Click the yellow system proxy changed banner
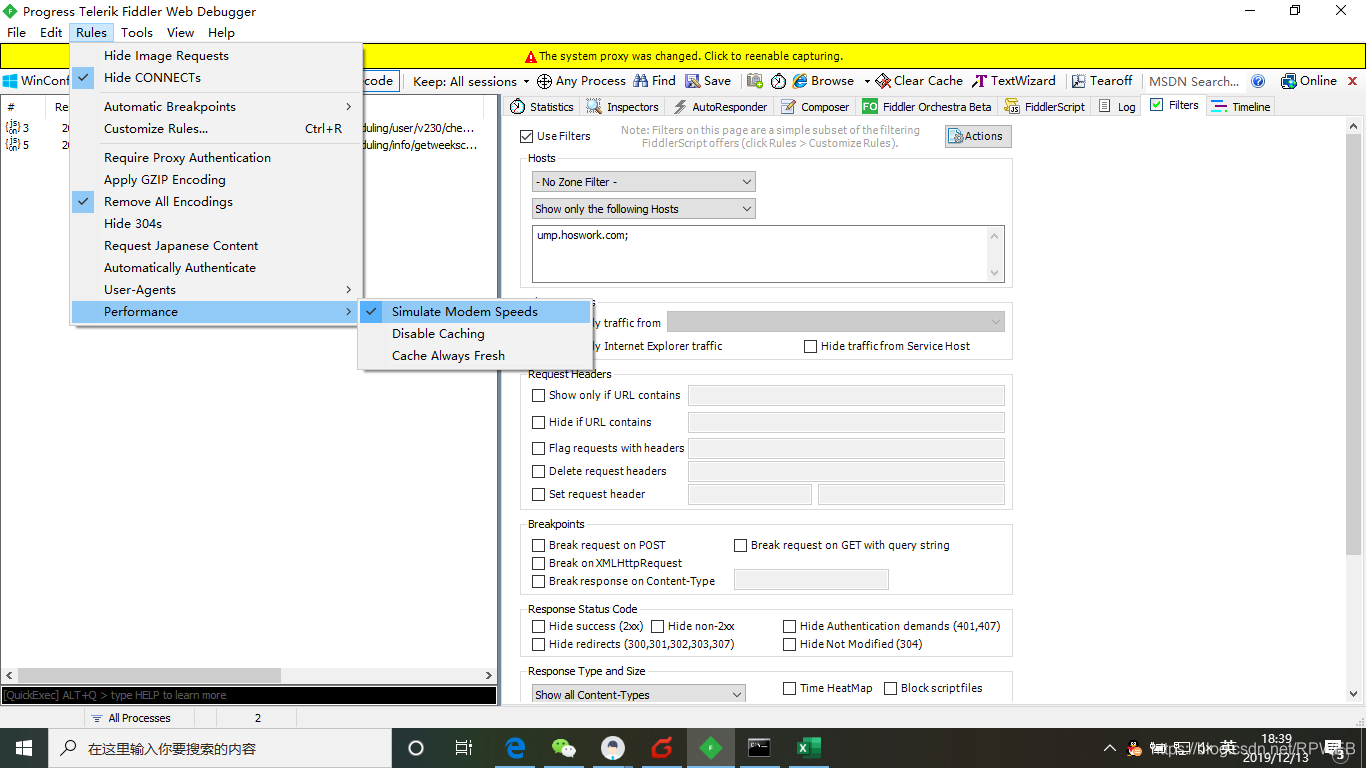Image resolution: width=1366 pixels, height=768 pixels. (683, 56)
